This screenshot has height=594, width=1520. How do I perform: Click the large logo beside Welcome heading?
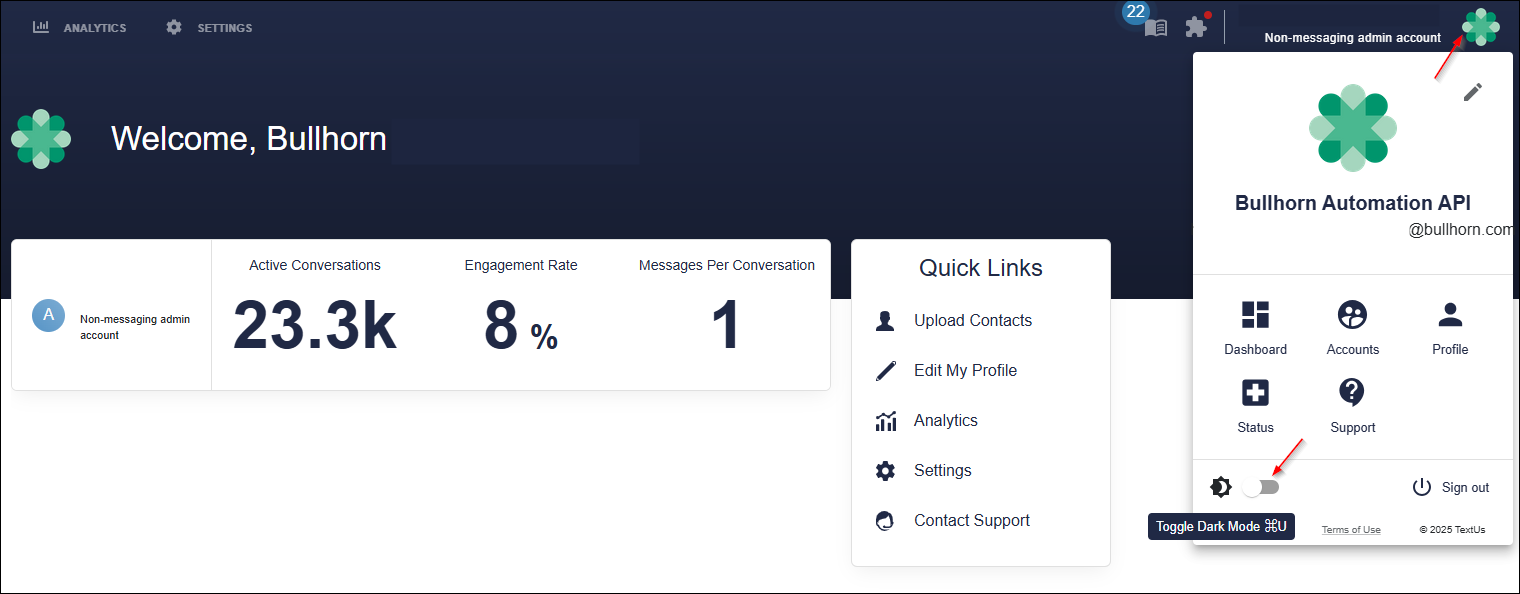pyautogui.click(x=41, y=139)
